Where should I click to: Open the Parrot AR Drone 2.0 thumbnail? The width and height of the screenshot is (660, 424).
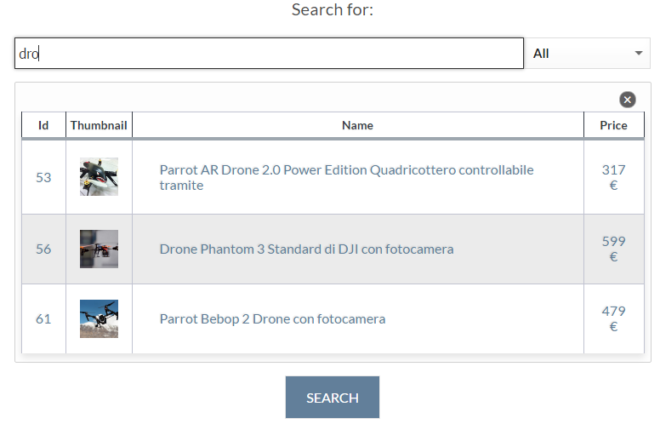(x=99, y=177)
